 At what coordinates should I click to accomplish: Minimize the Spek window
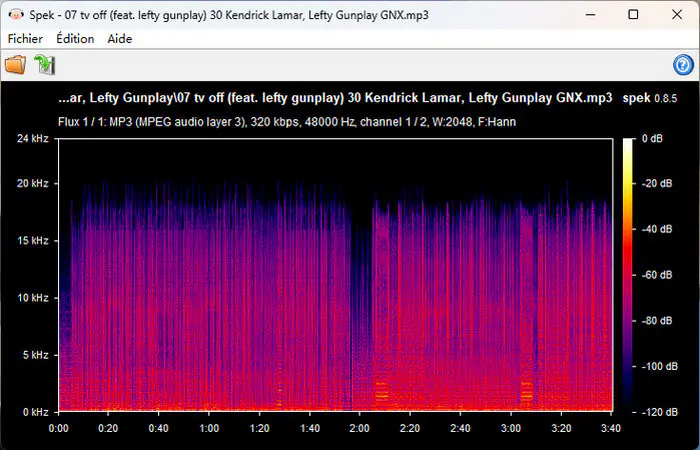(x=590, y=15)
